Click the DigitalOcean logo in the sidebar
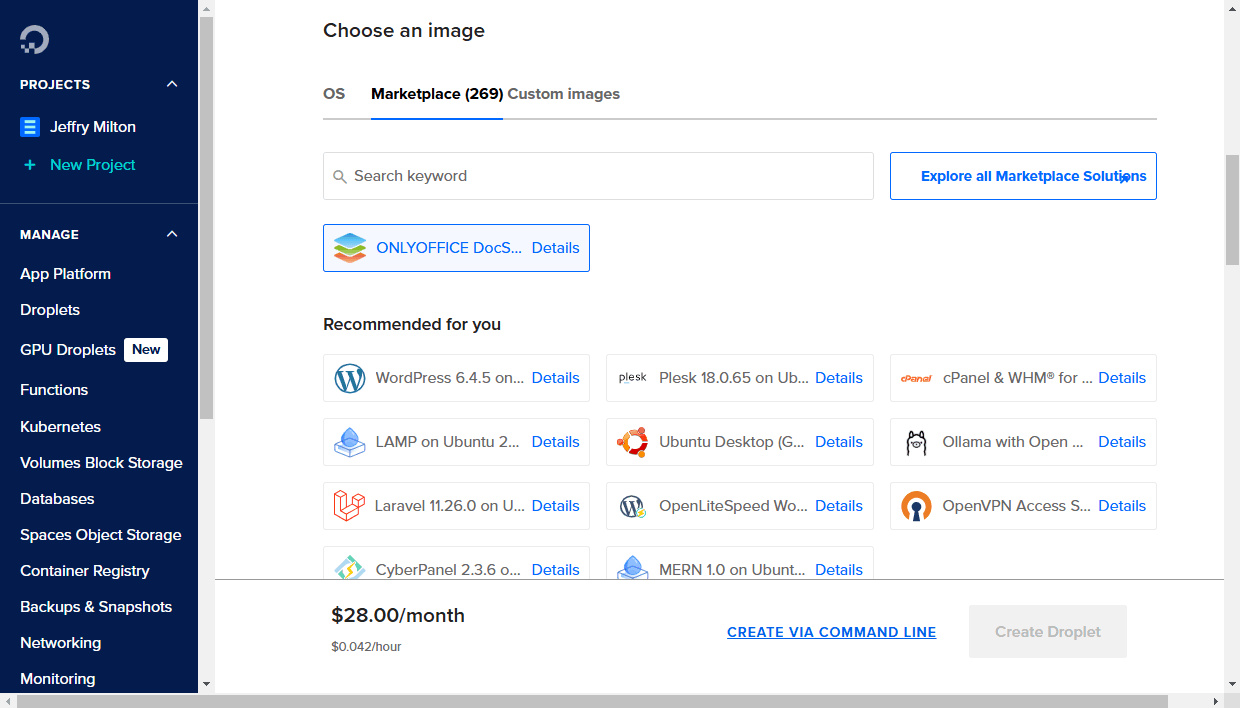The height and width of the screenshot is (708, 1240). (x=34, y=39)
